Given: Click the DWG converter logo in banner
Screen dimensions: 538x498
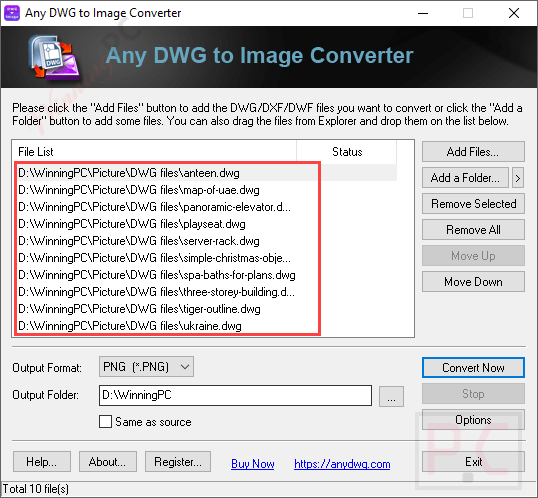Looking at the screenshot, I should [54, 58].
